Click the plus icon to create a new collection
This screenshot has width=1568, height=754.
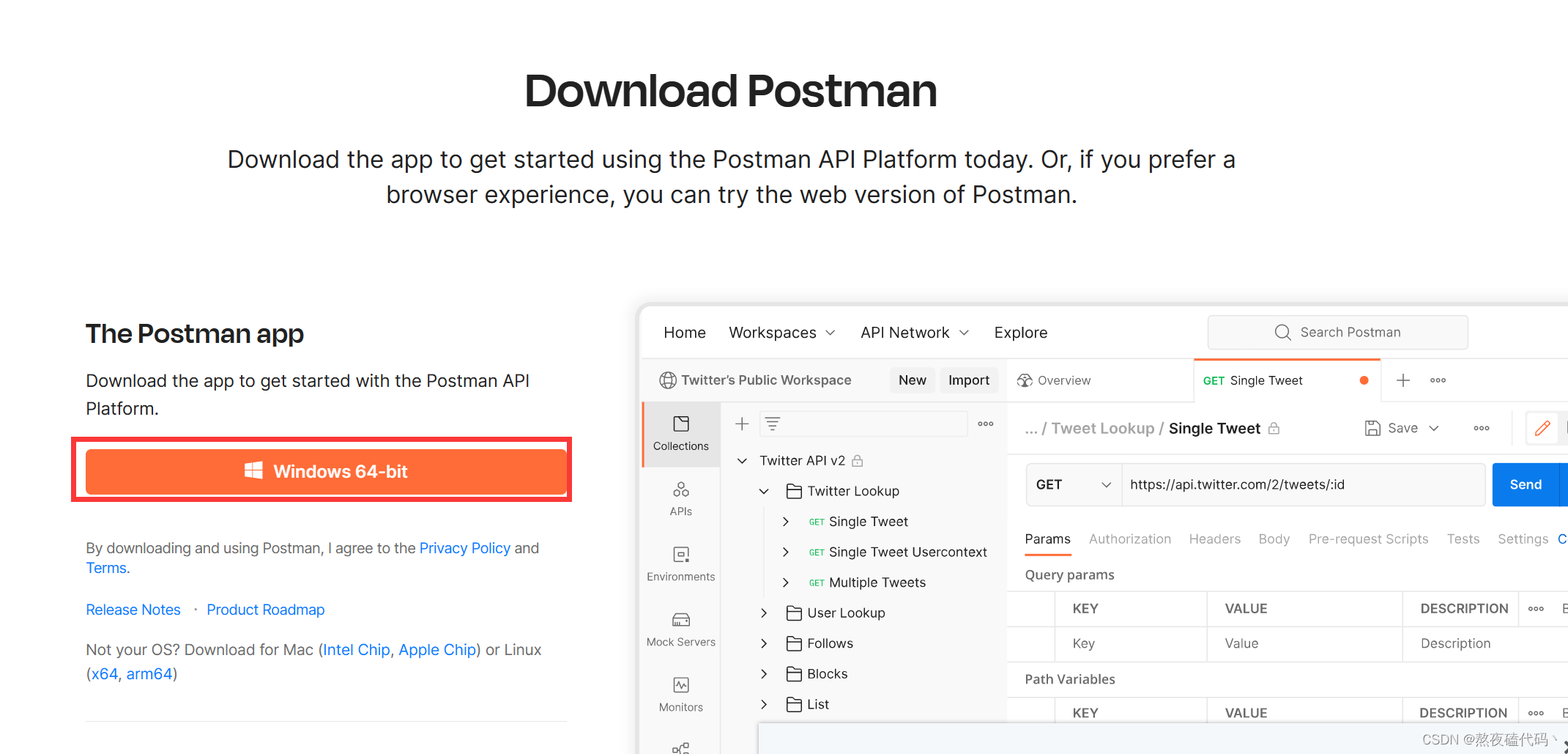click(742, 424)
